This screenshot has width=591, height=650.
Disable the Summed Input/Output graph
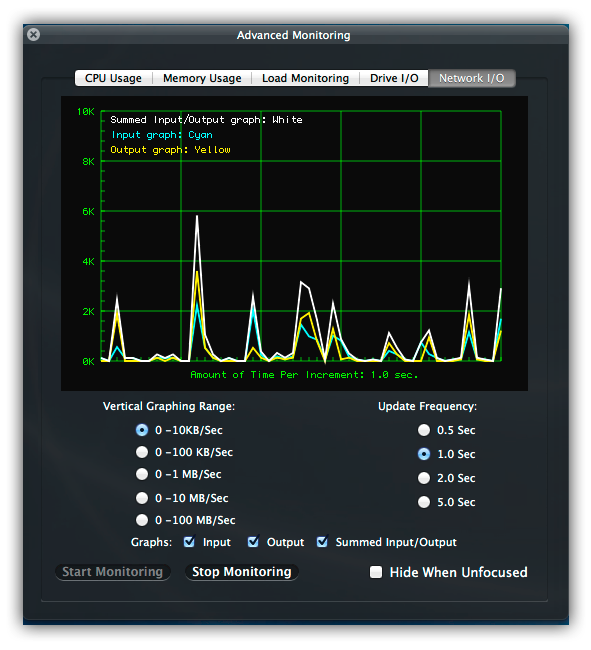322,542
